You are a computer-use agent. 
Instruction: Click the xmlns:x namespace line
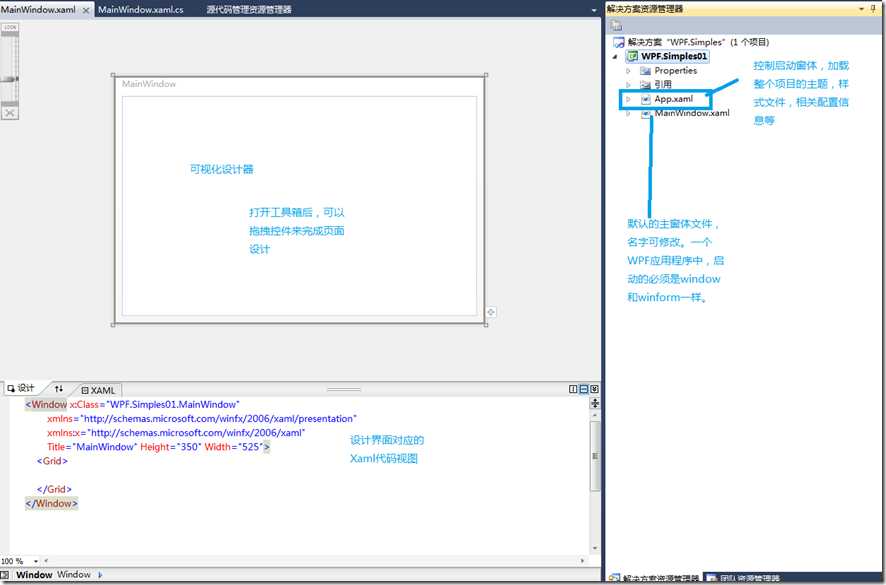tap(176, 433)
